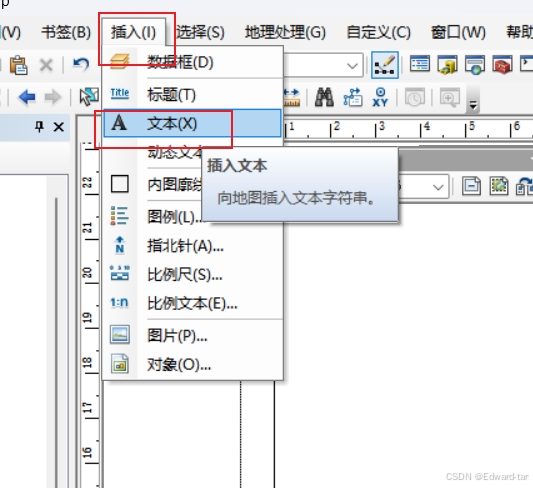Choose 数据框(D) from the insert menu
This screenshot has height=488, width=533.
(x=192, y=62)
